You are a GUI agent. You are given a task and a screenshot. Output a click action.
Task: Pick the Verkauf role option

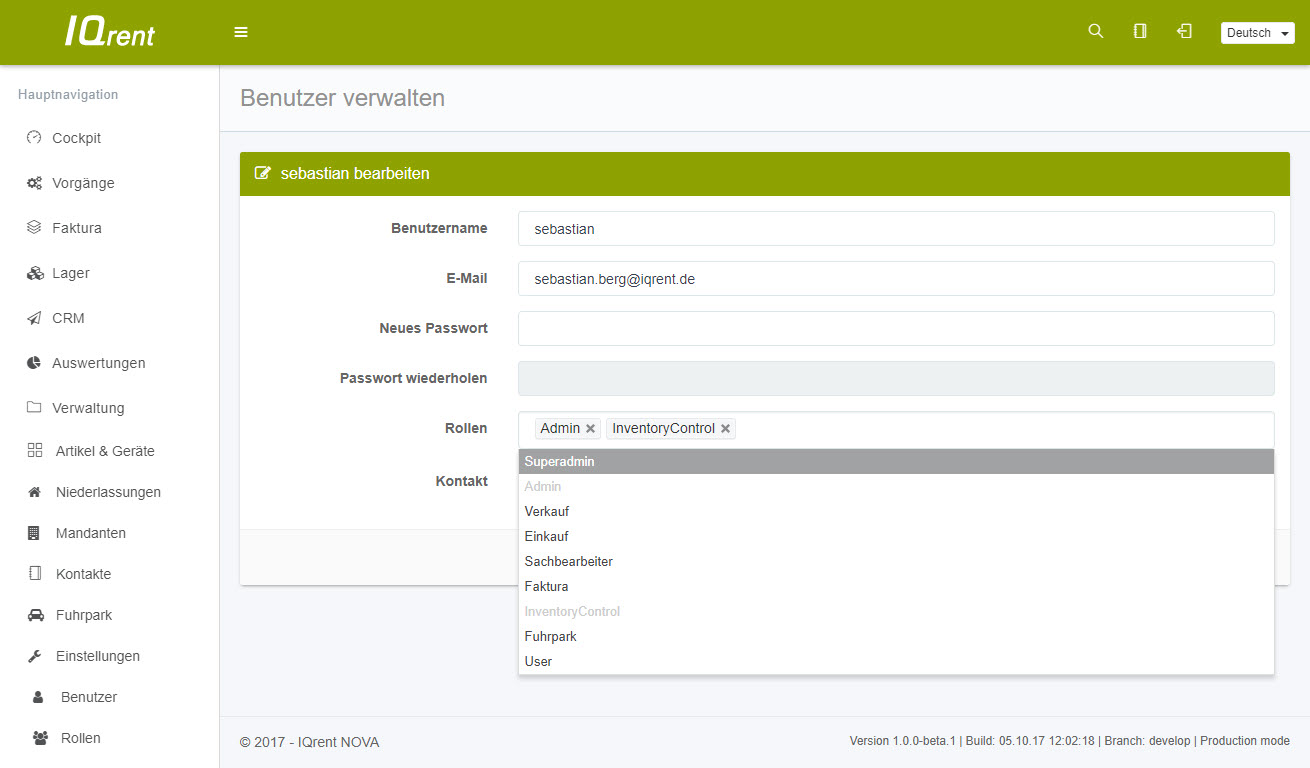pos(546,511)
